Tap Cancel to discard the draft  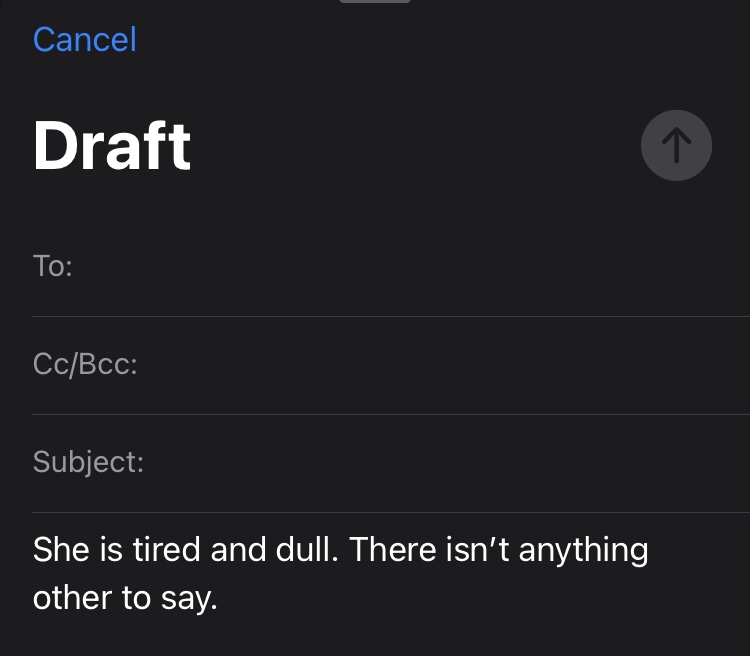point(84,40)
